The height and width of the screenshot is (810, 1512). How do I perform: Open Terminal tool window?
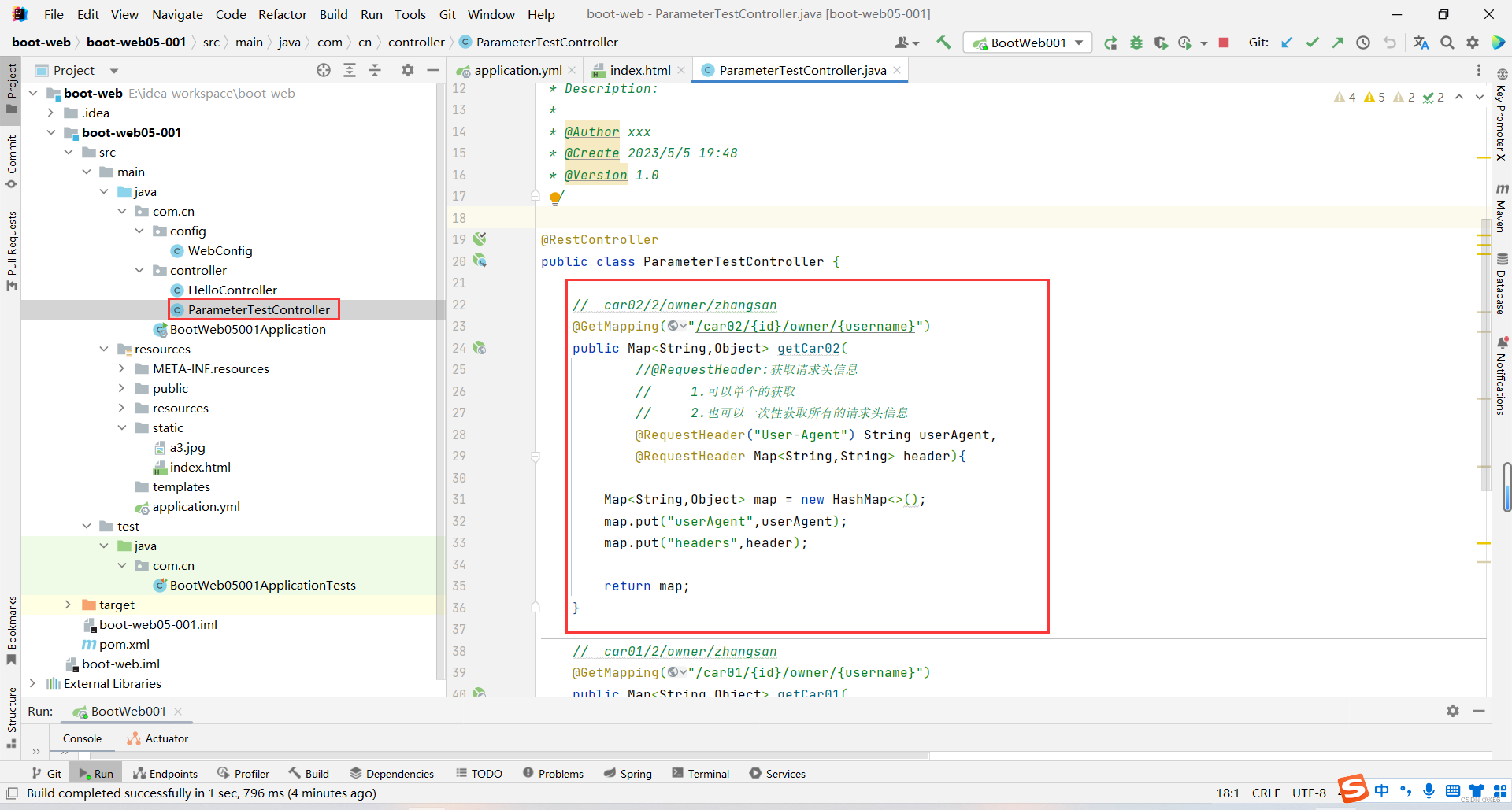tap(700, 774)
